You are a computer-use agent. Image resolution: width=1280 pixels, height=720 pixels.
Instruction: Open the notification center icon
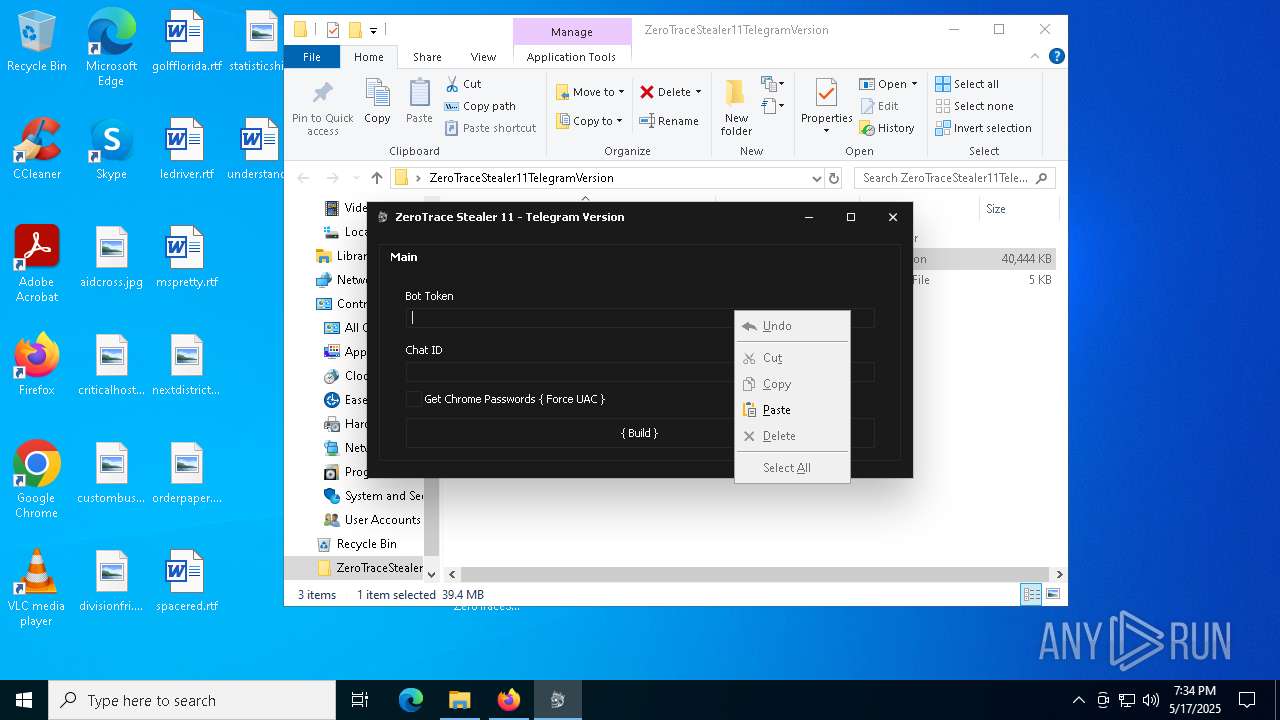(x=1247, y=700)
